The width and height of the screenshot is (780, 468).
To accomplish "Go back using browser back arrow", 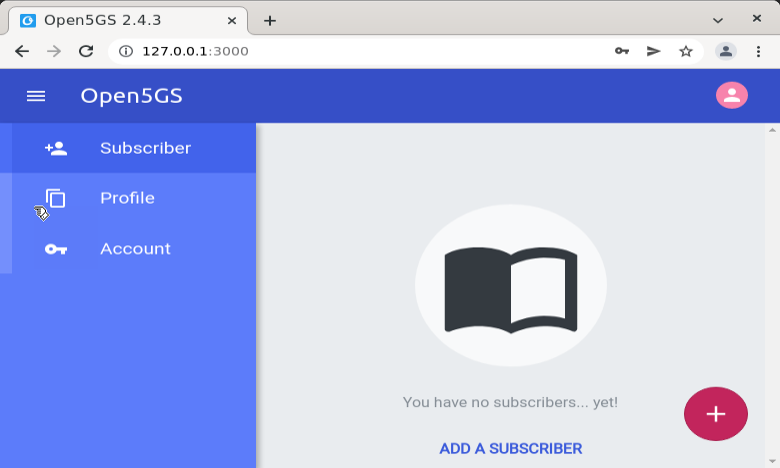I will pyautogui.click(x=22, y=51).
